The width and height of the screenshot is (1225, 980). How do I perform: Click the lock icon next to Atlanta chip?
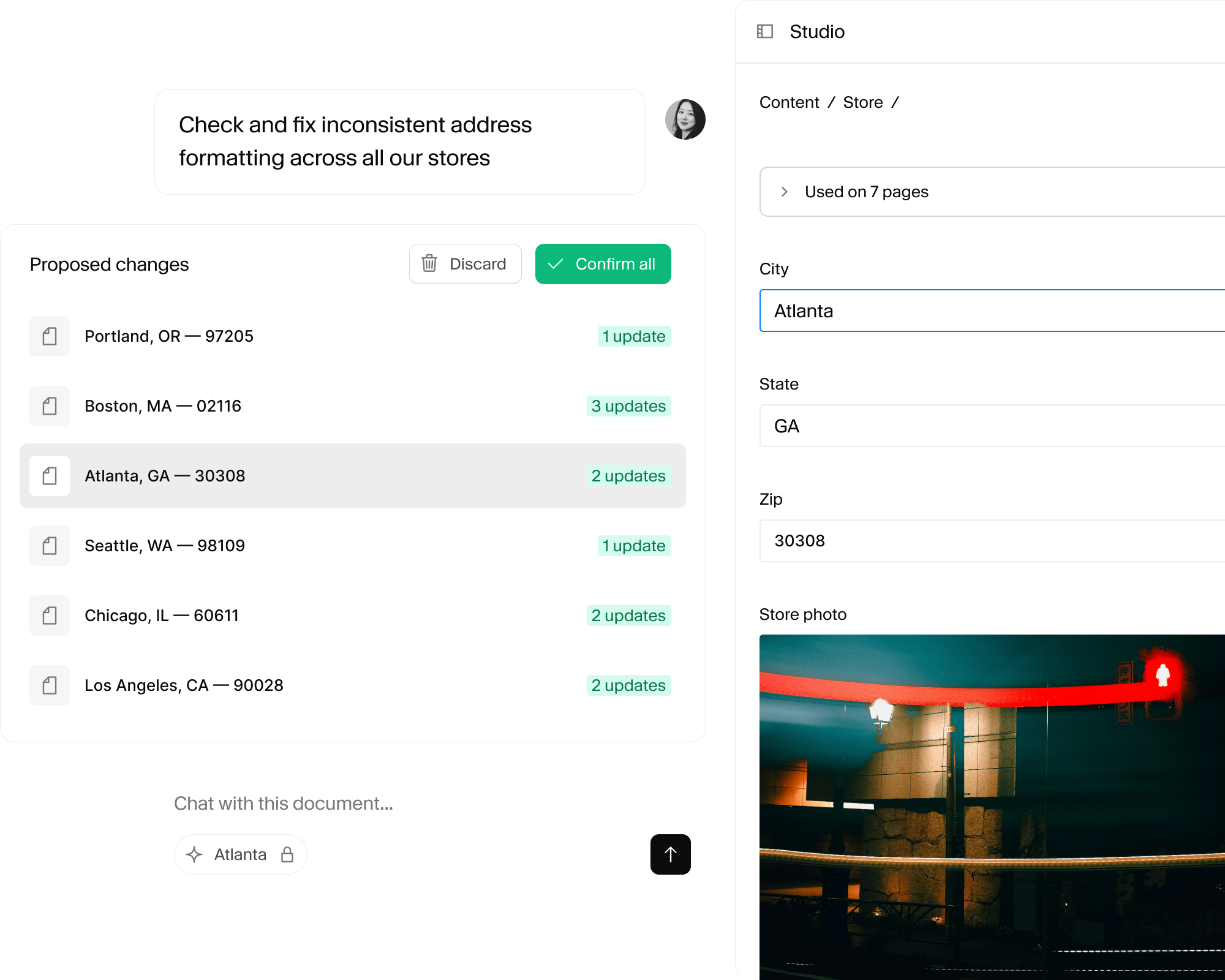pyautogui.click(x=287, y=854)
